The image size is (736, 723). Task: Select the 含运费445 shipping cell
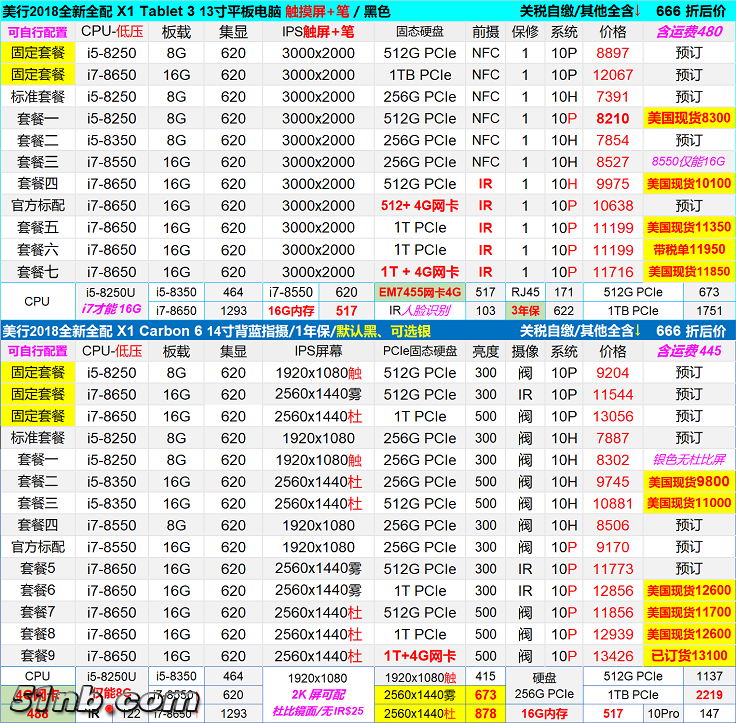click(688, 351)
